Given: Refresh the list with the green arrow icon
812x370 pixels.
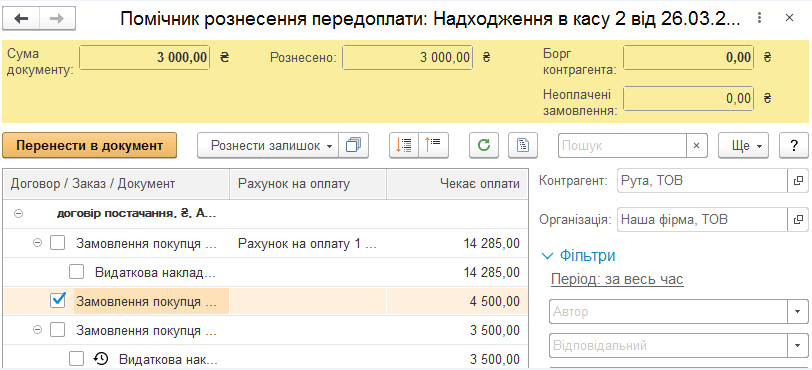Looking at the screenshot, I should (484, 146).
